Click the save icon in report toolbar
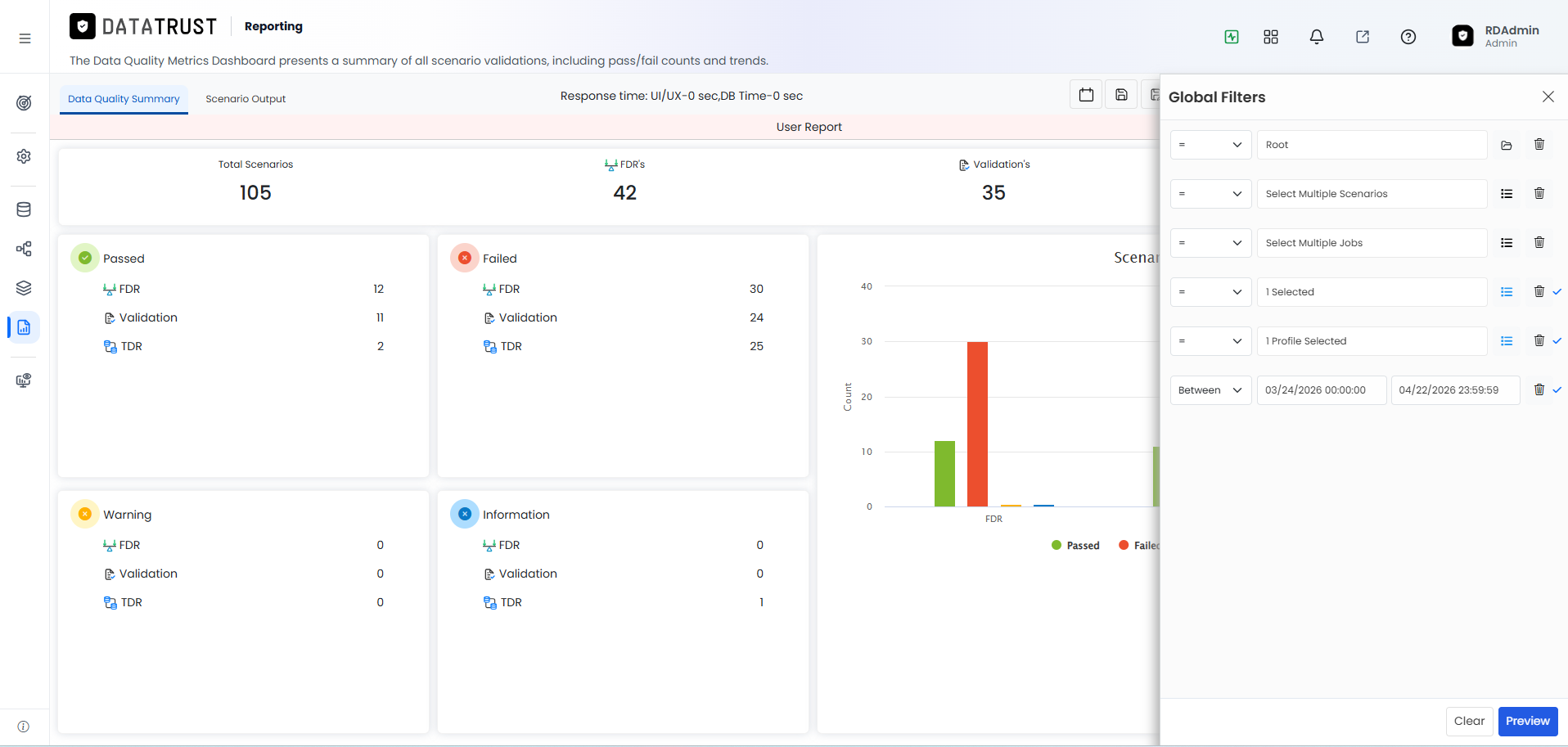 click(1121, 95)
